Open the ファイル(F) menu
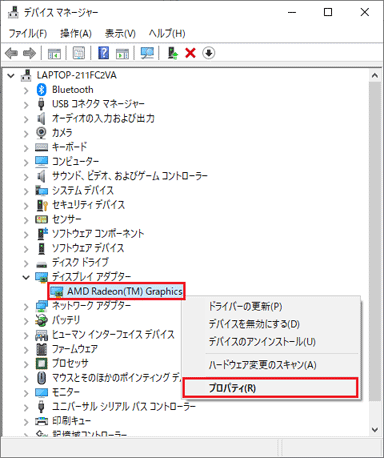Screen dimensions: 384x458 point(27,33)
